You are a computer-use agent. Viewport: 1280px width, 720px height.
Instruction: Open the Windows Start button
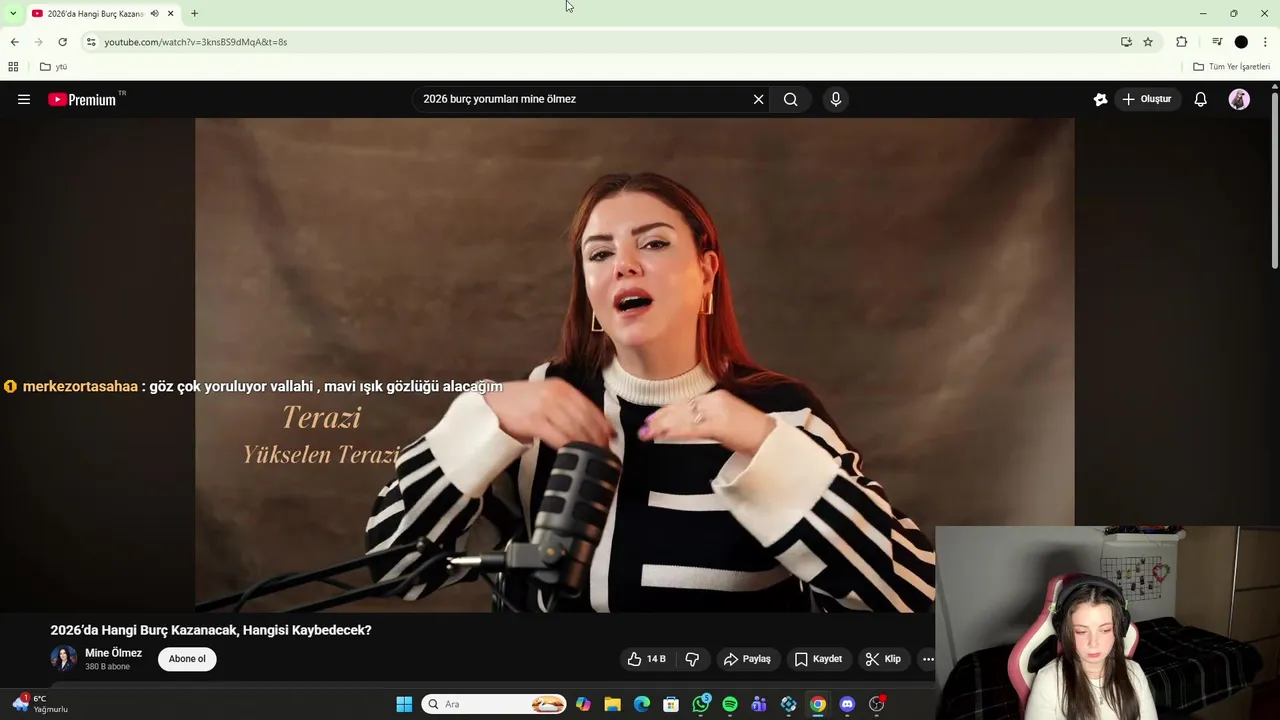pyautogui.click(x=404, y=704)
